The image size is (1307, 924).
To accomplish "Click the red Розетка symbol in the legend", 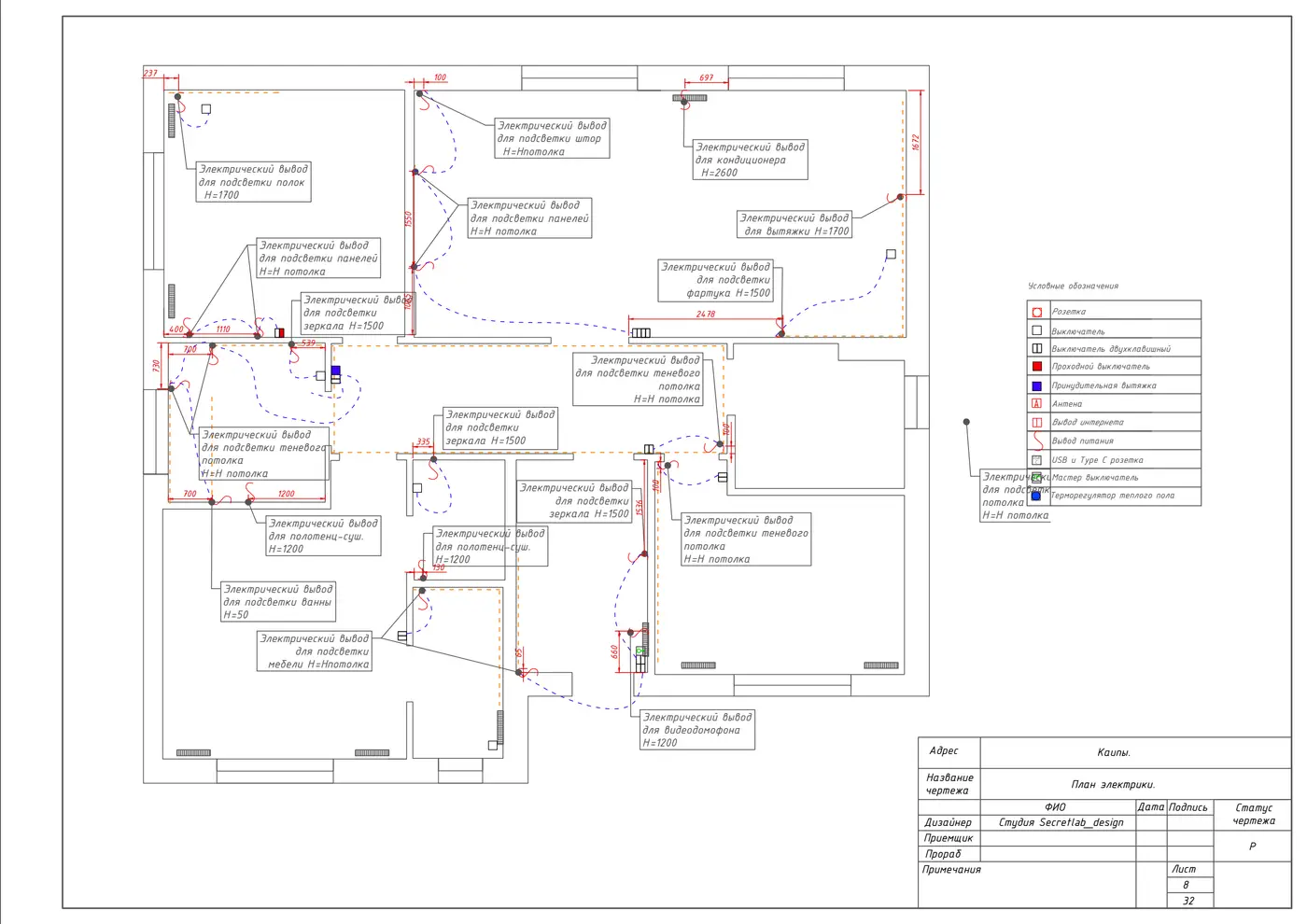I will pos(1036,312).
